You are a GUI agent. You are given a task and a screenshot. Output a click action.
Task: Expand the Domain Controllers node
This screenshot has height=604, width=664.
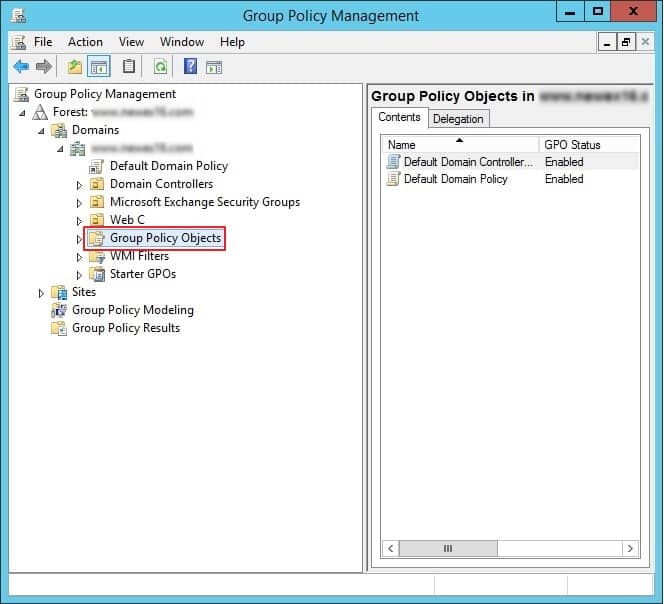[x=80, y=185]
